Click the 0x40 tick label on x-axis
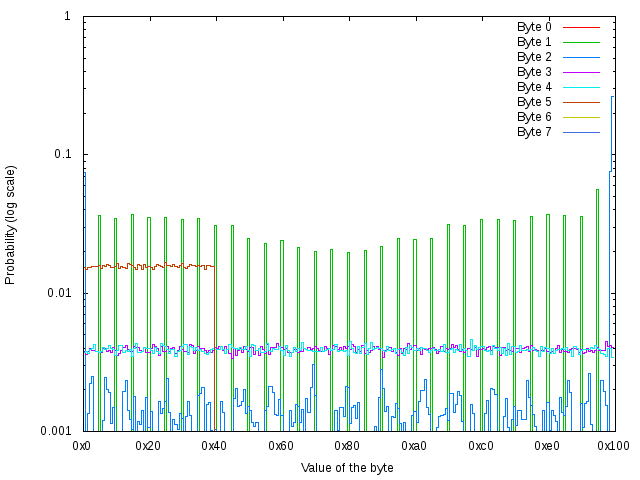The width and height of the screenshot is (640, 480). [215, 445]
